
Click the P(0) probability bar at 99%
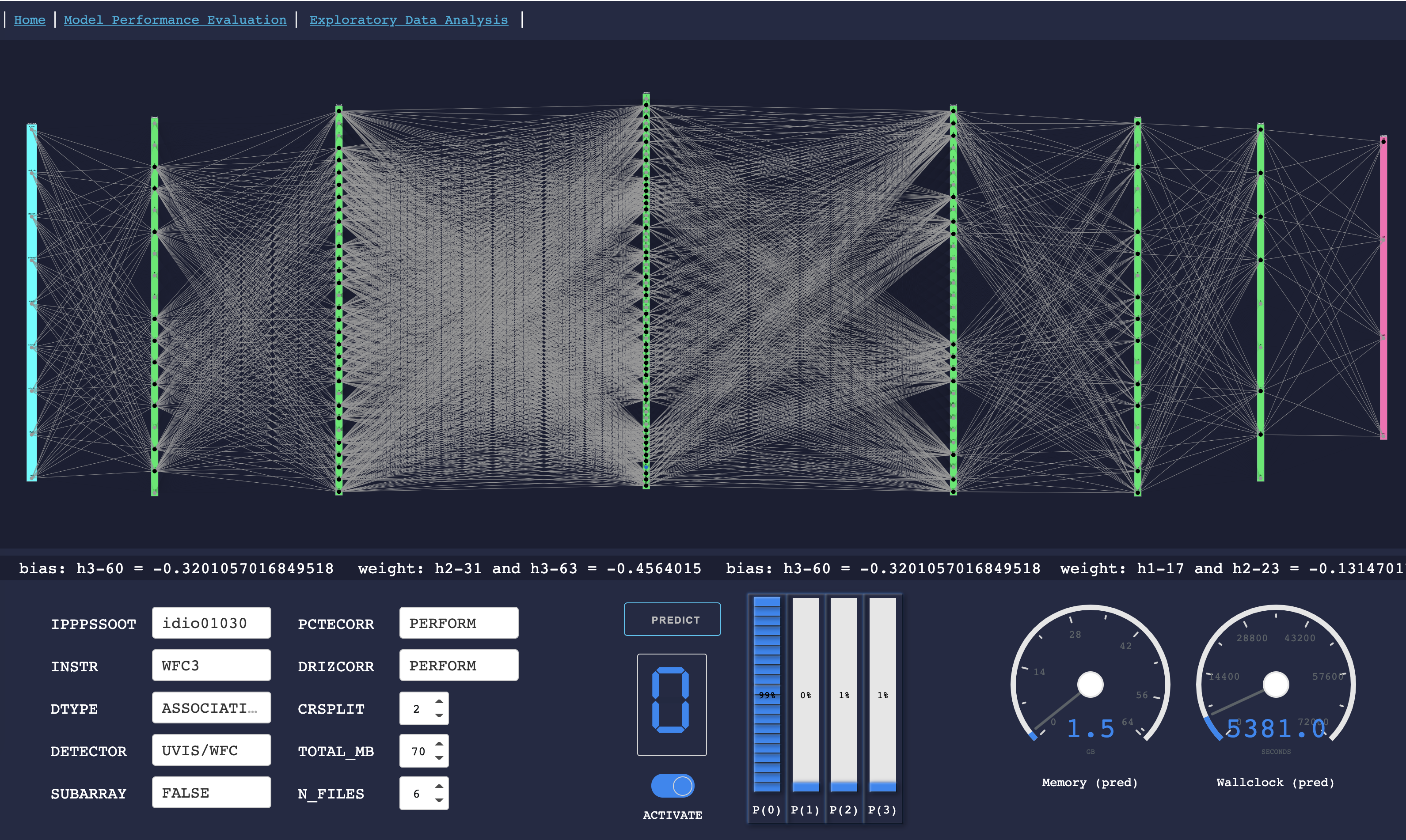767,696
